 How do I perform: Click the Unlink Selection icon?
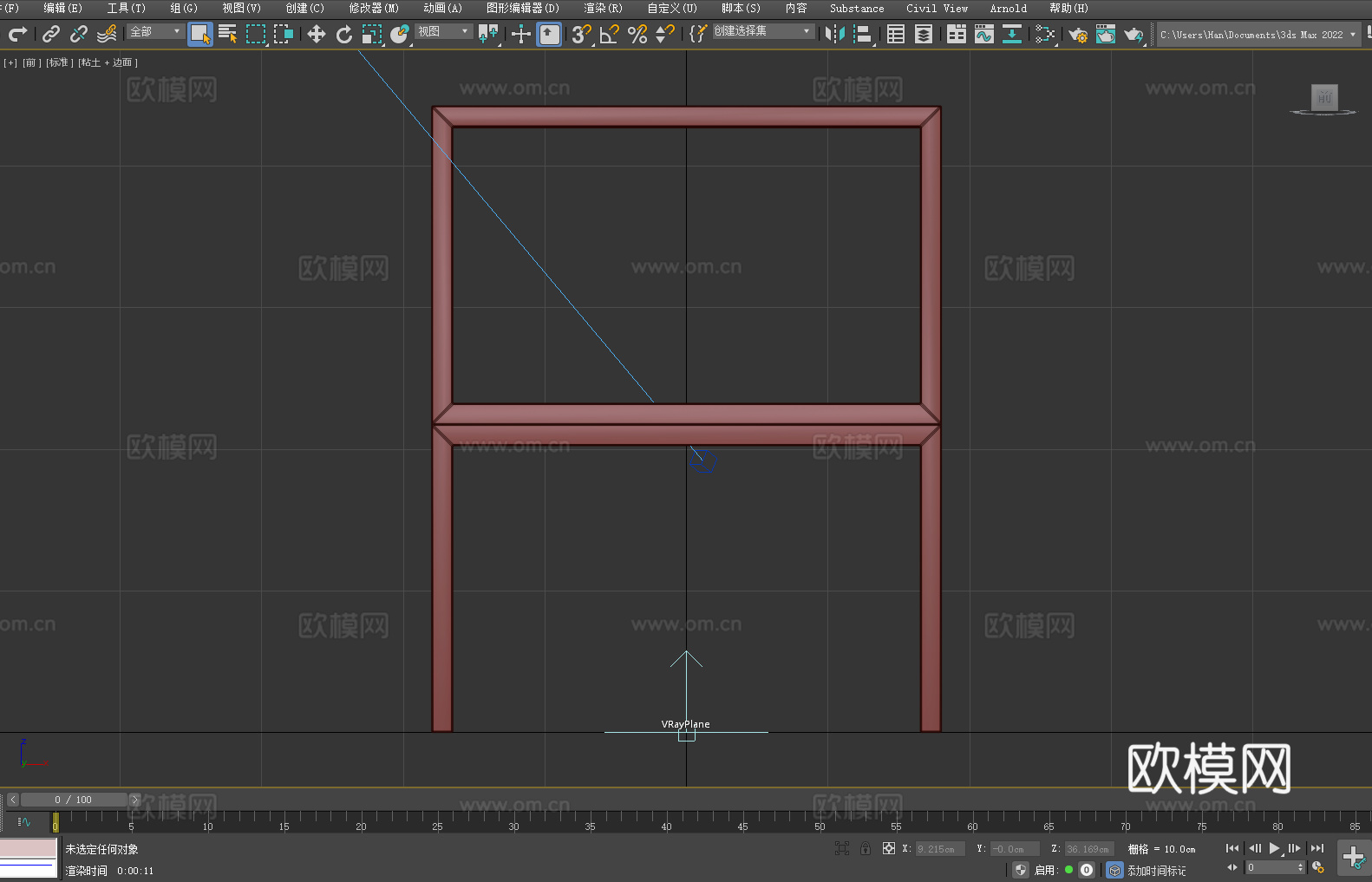(79, 34)
